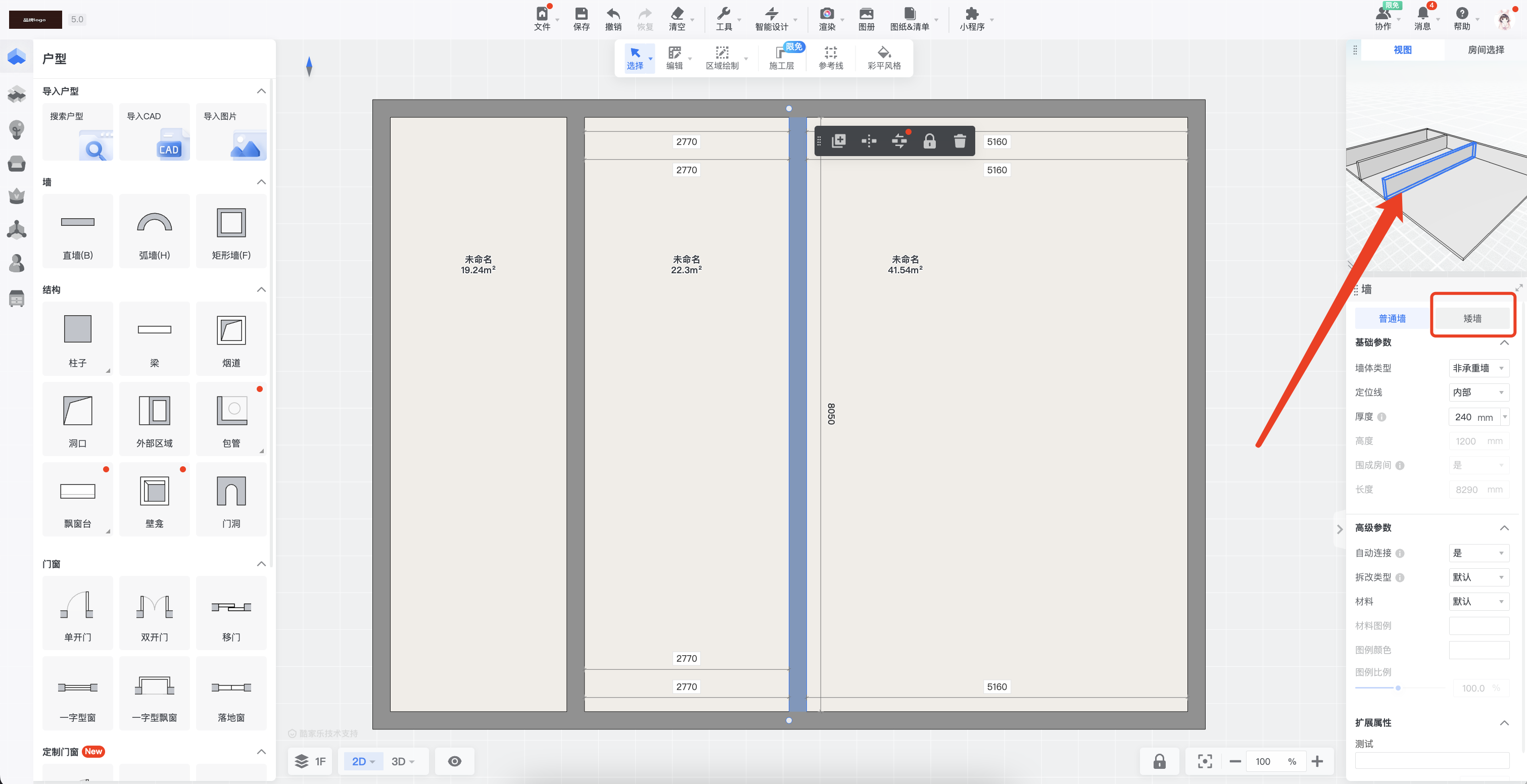The height and width of the screenshot is (784, 1527).
Task: Click 导入图片 import image button
Action: (231, 132)
